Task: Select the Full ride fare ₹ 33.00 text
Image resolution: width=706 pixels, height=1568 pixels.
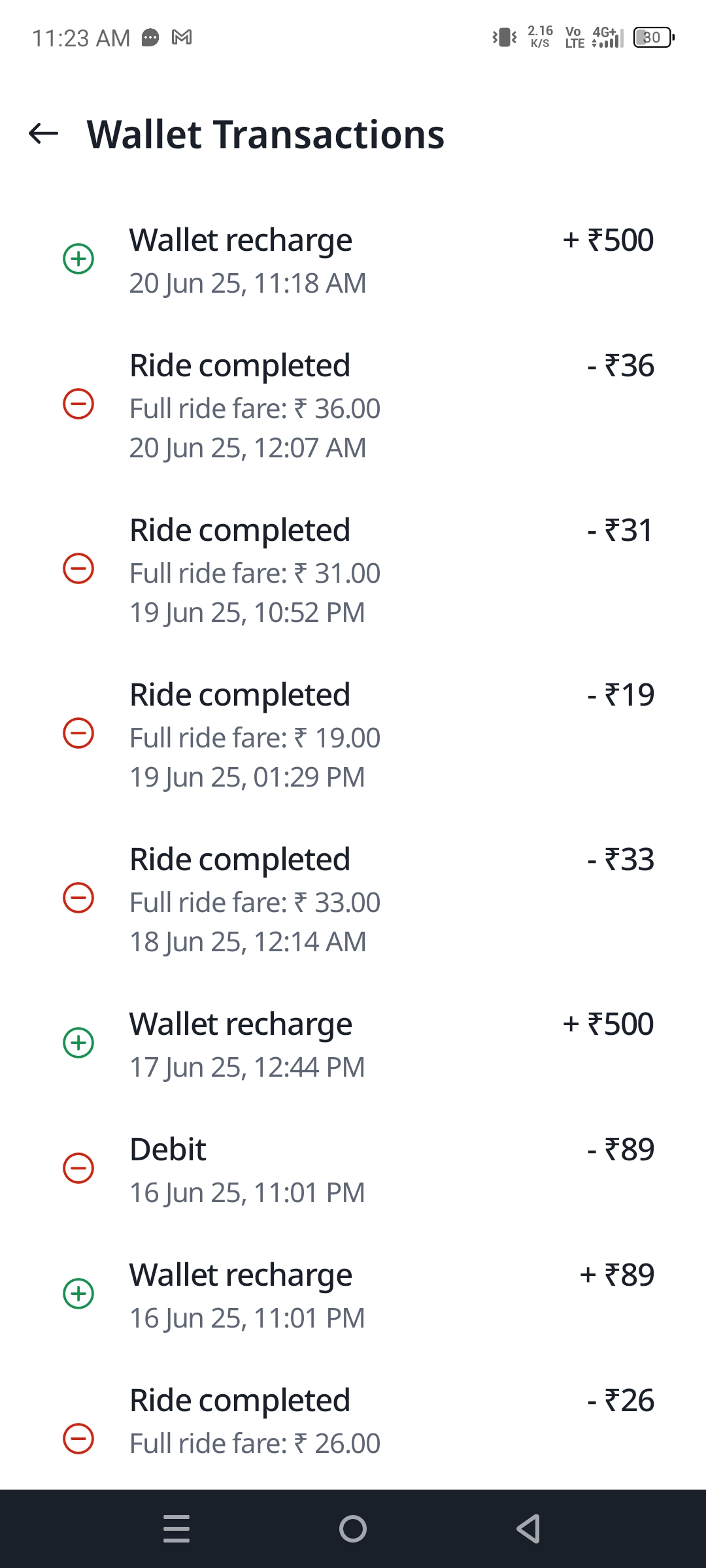Action: click(x=255, y=903)
